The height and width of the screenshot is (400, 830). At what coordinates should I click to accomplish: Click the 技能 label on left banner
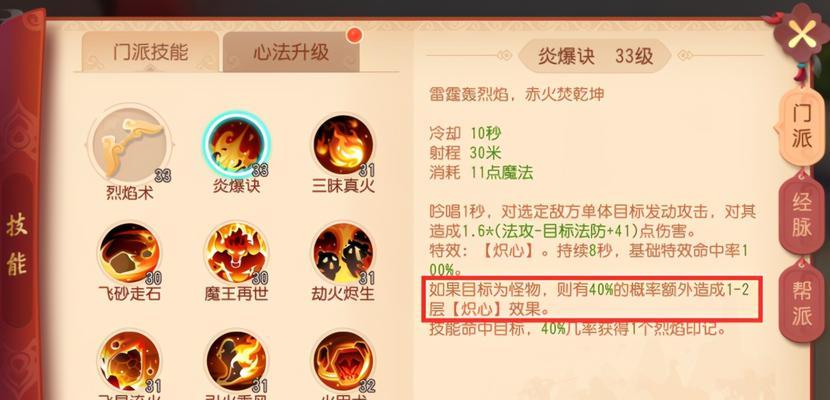click(x=17, y=245)
